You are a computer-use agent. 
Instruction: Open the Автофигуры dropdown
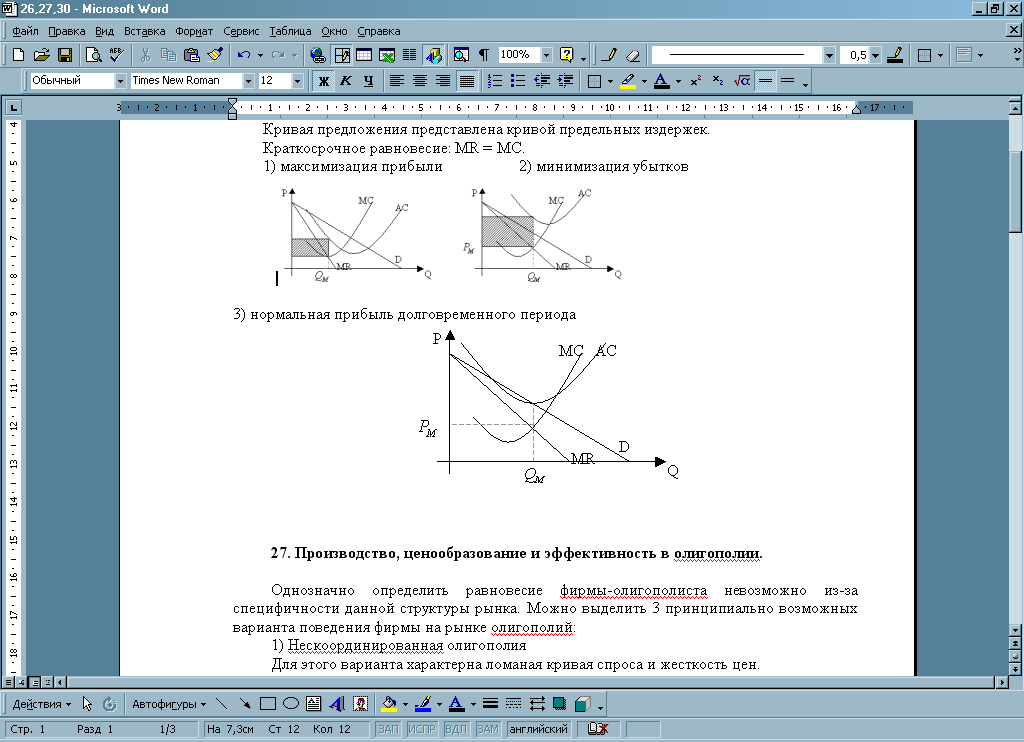pos(168,704)
